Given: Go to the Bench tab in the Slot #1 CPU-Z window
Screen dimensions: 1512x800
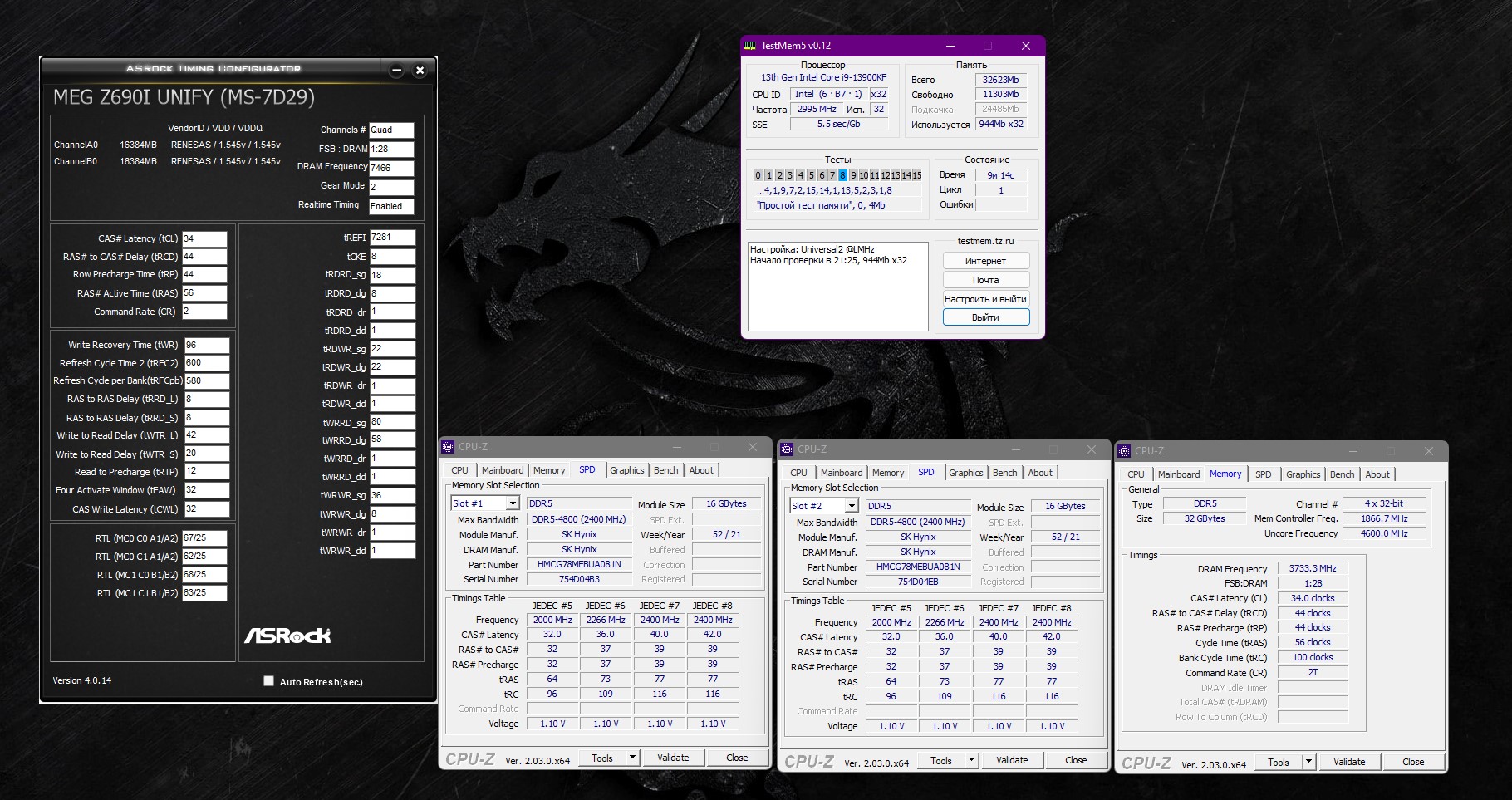Looking at the screenshot, I should (x=666, y=470).
